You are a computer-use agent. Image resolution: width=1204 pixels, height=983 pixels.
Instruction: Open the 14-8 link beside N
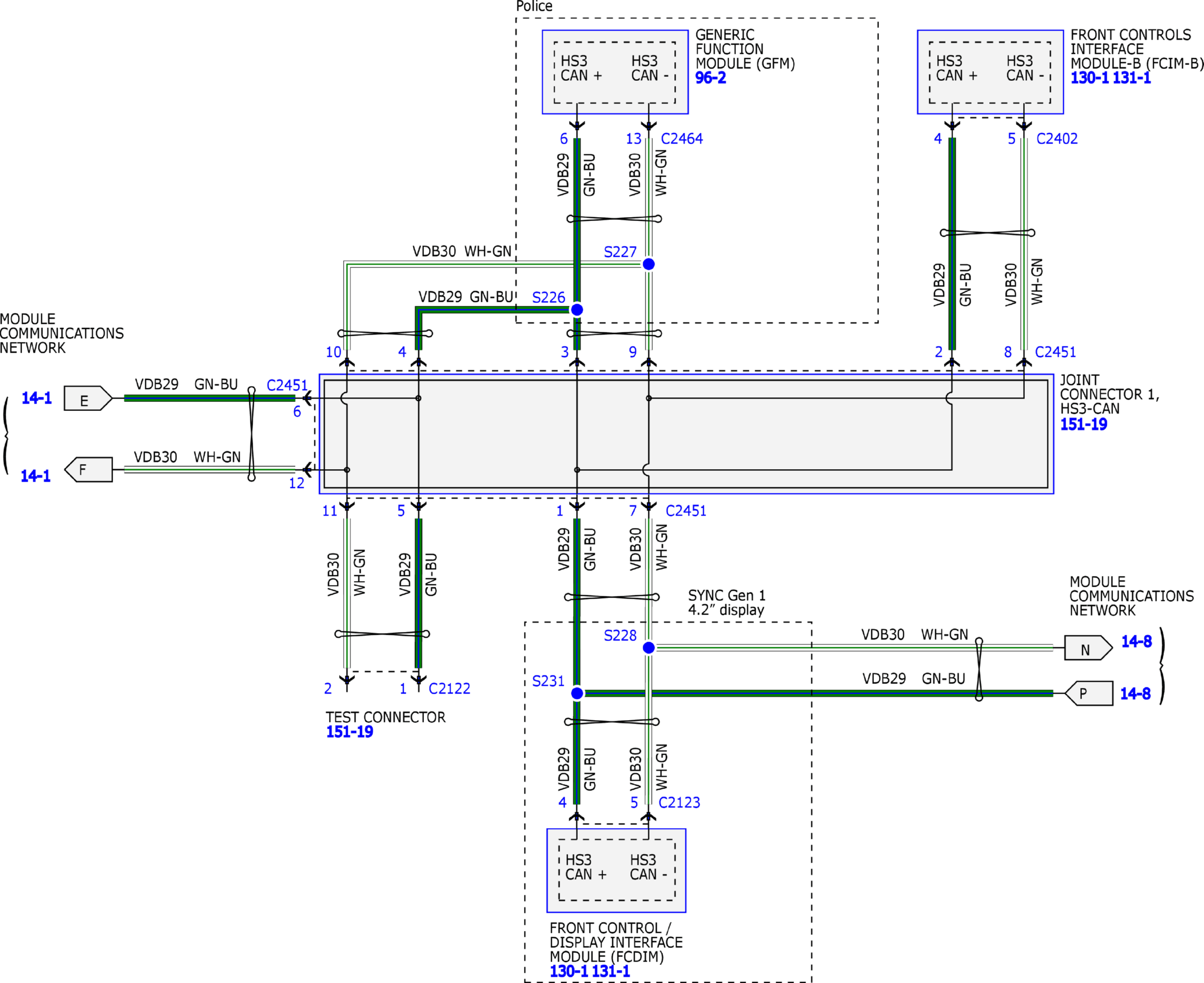[x=1136, y=642]
